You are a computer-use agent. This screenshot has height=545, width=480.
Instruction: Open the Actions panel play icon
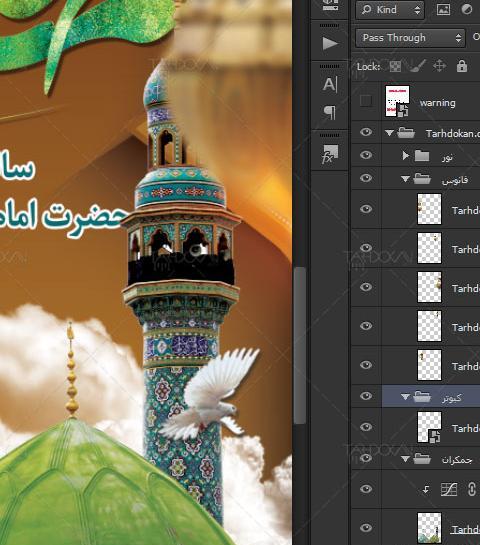(x=330, y=43)
